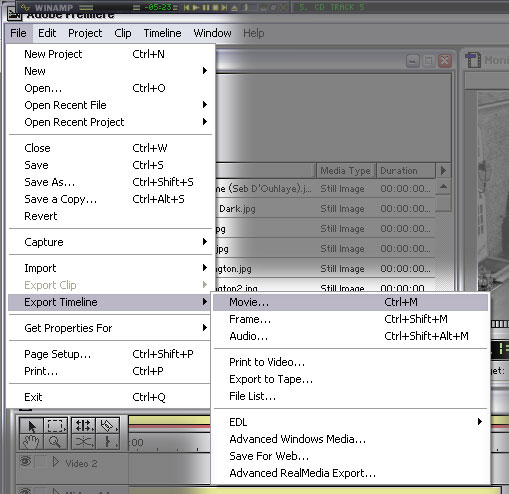Select Revert in File menu
This screenshot has width=509, height=494.
tap(110, 216)
